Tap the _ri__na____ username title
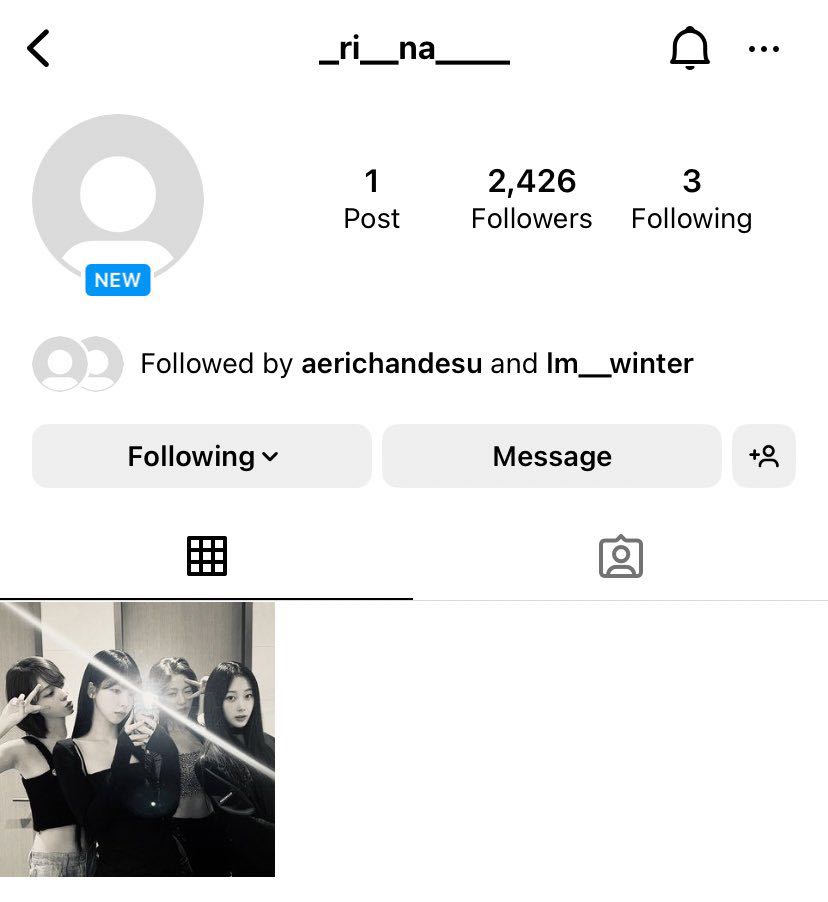Screen dimensions: 828x902 coord(414,49)
